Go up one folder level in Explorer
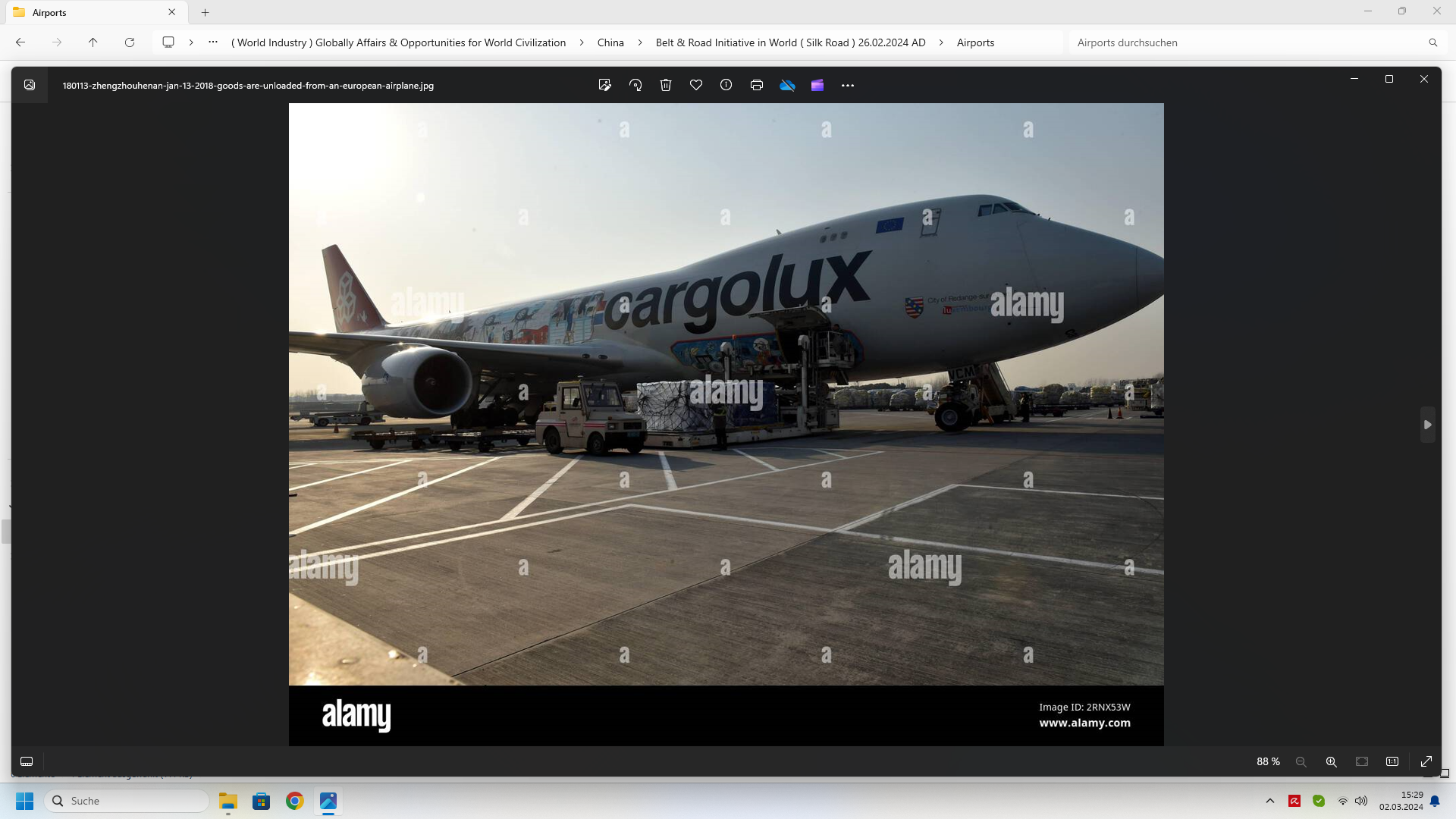This screenshot has height=819, width=1456. pos(93,42)
